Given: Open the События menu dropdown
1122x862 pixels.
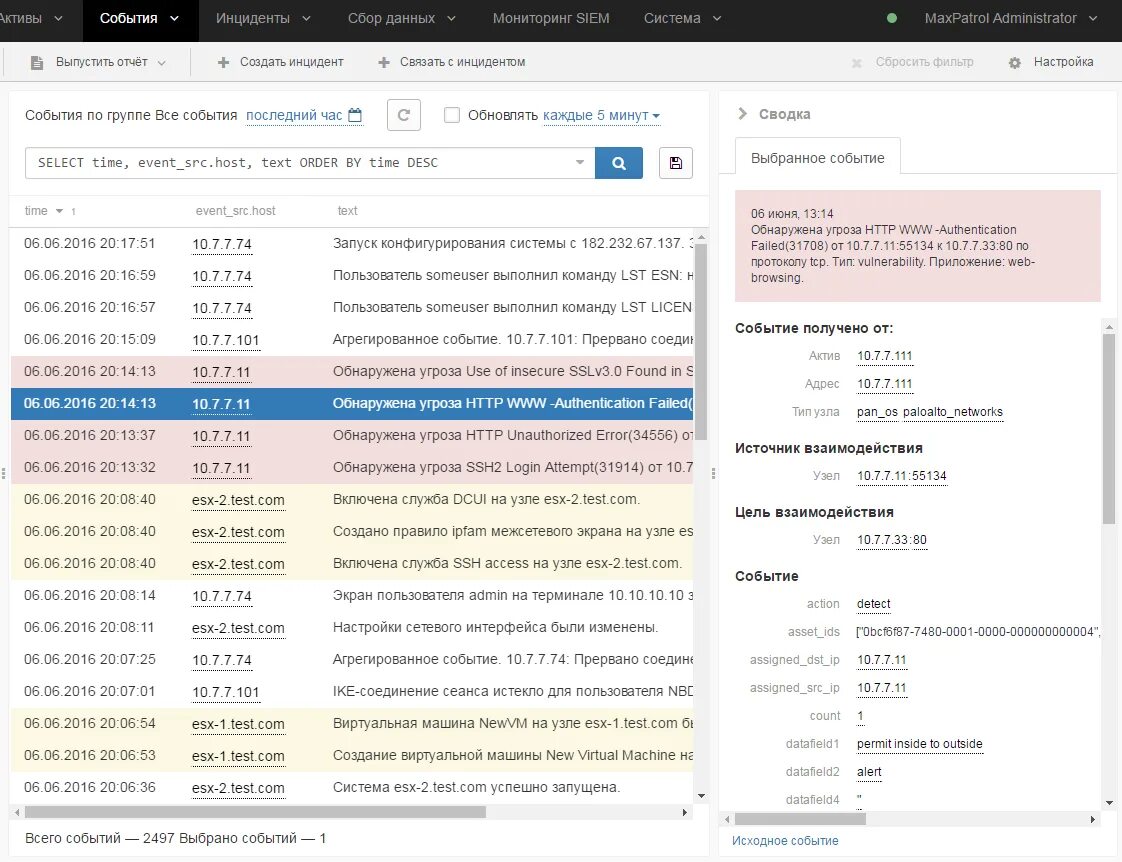Looking at the screenshot, I should [140, 19].
